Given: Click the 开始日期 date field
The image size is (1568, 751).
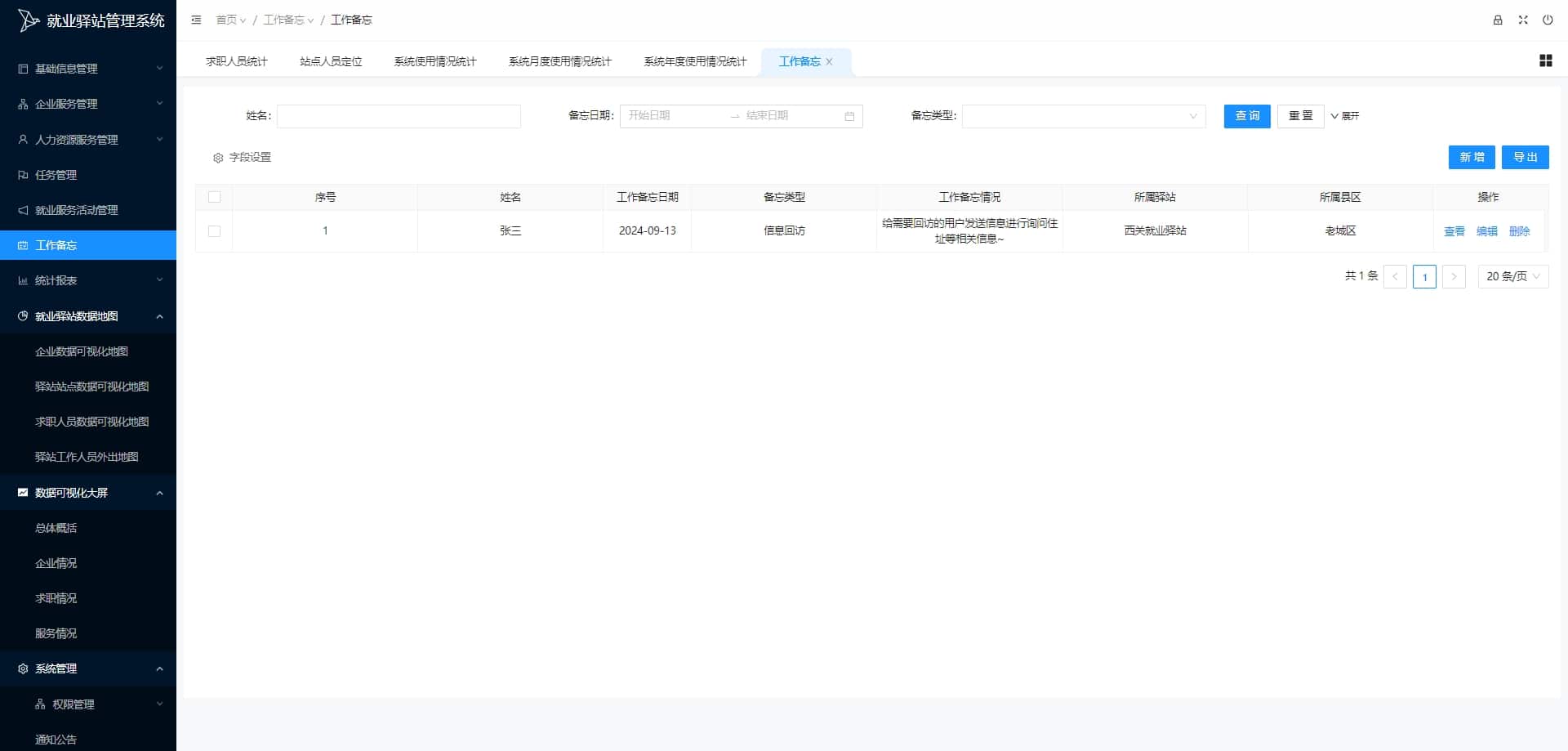Looking at the screenshot, I should click(674, 116).
